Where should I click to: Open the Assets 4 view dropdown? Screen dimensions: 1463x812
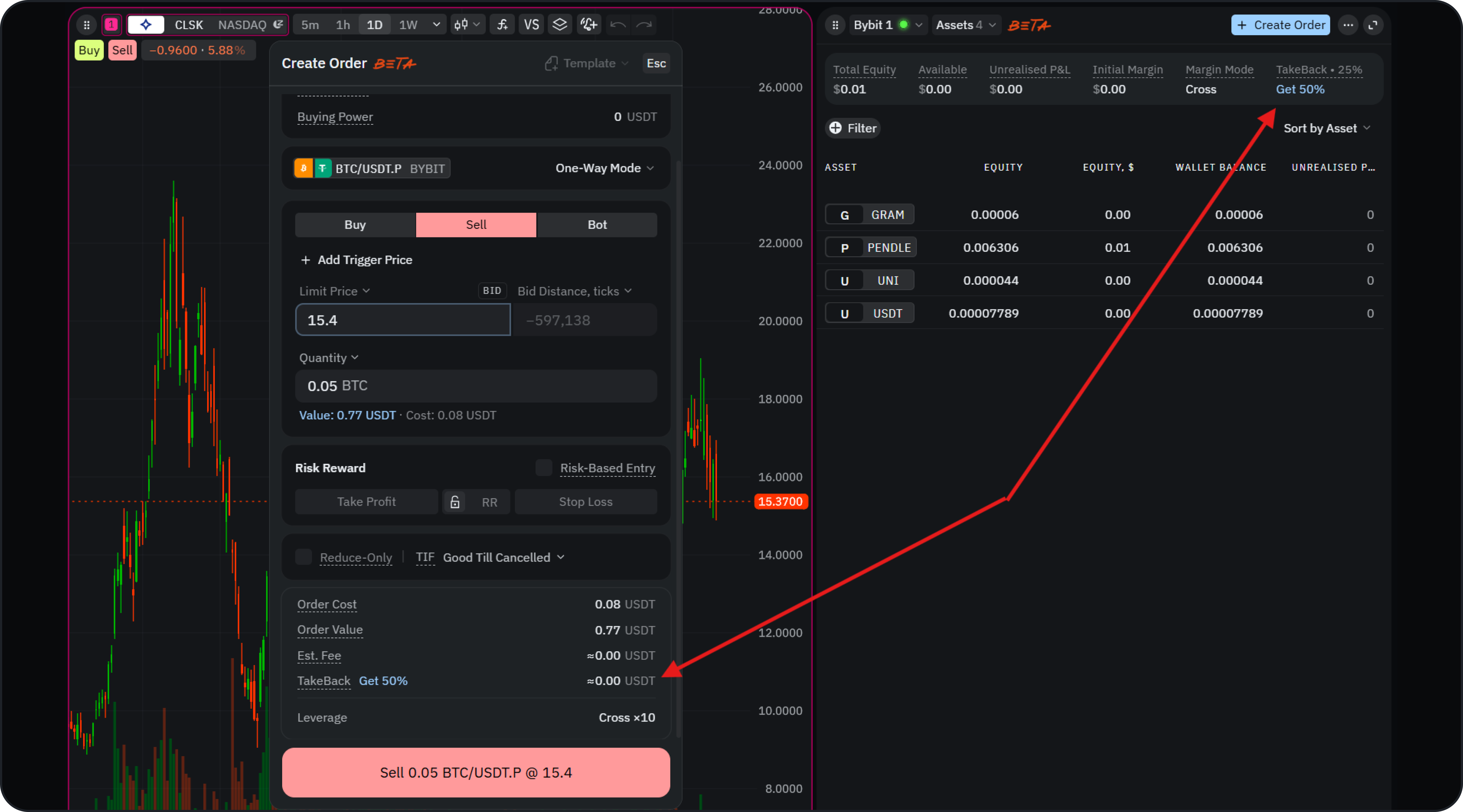[x=966, y=25]
